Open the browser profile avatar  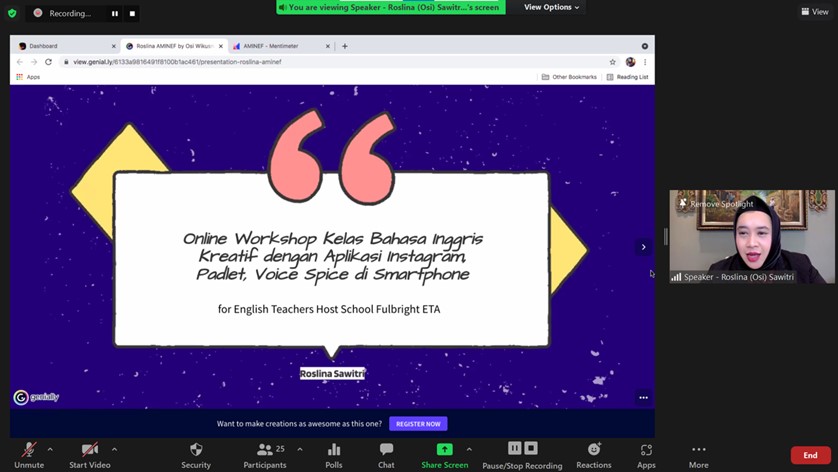pyautogui.click(x=631, y=62)
